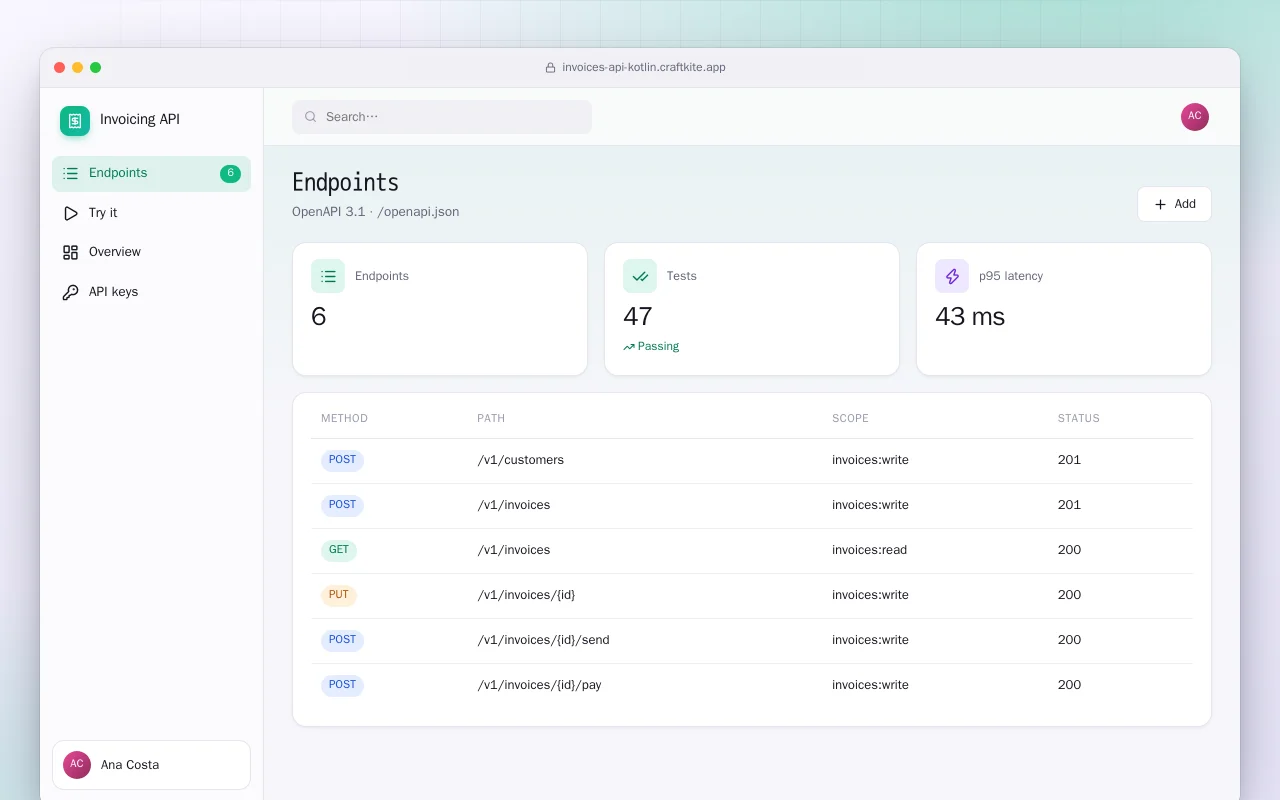Click the Passing trend arrow icon
Viewport: 1280px width, 800px height.
[x=629, y=347]
